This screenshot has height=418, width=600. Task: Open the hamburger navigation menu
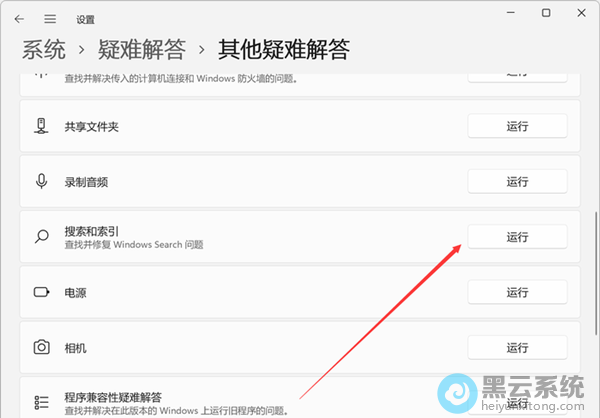pyautogui.click(x=50, y=18)
